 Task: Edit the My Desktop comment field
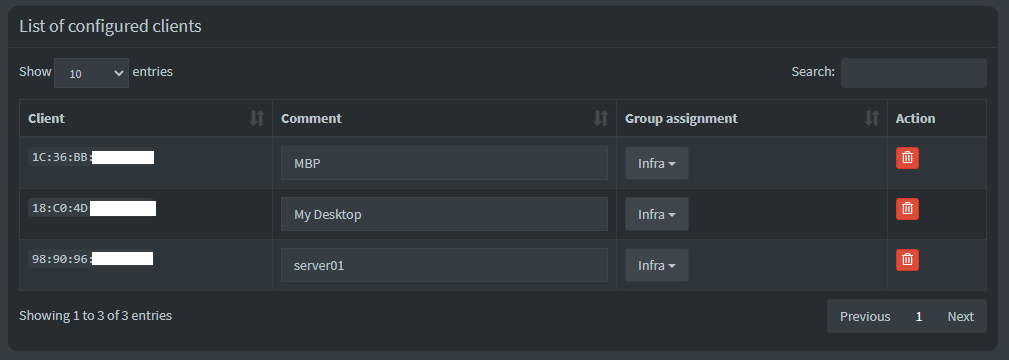coord(444,214)
